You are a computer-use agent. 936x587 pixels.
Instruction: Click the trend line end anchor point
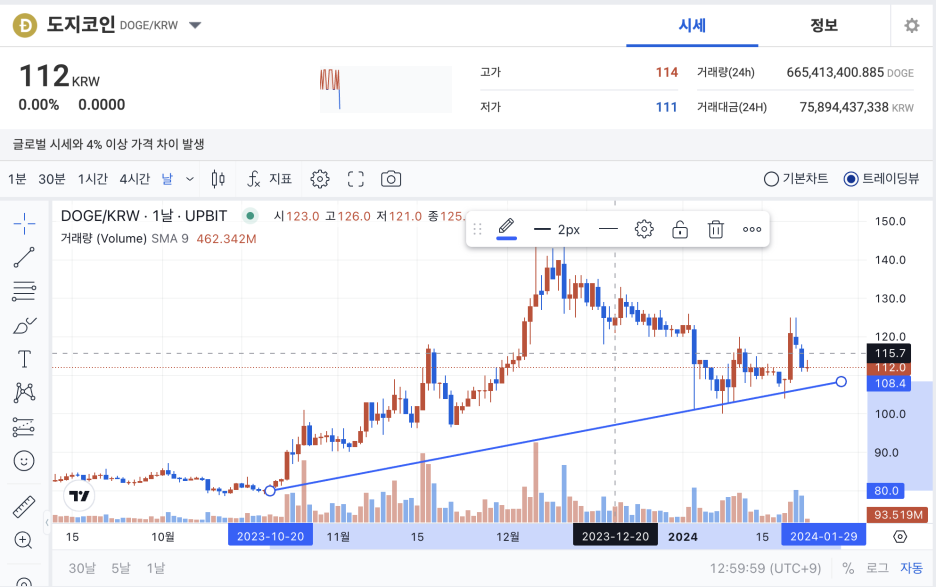pyautogui.click(x=841, y=381)
